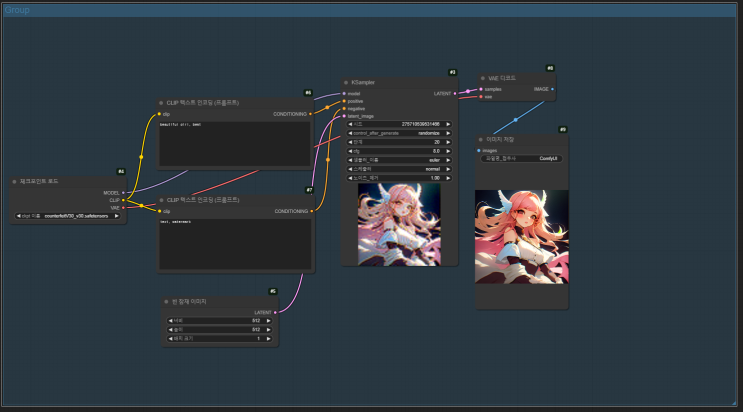Collapse the empty latent image node
This screenshot has height=412, width=743.
point(166,301)
